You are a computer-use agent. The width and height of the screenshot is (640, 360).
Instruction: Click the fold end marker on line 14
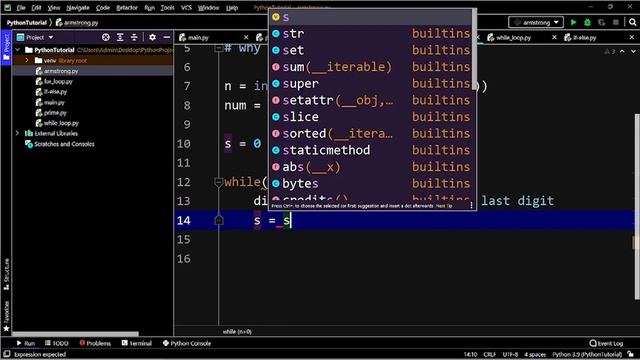[218, 220]
